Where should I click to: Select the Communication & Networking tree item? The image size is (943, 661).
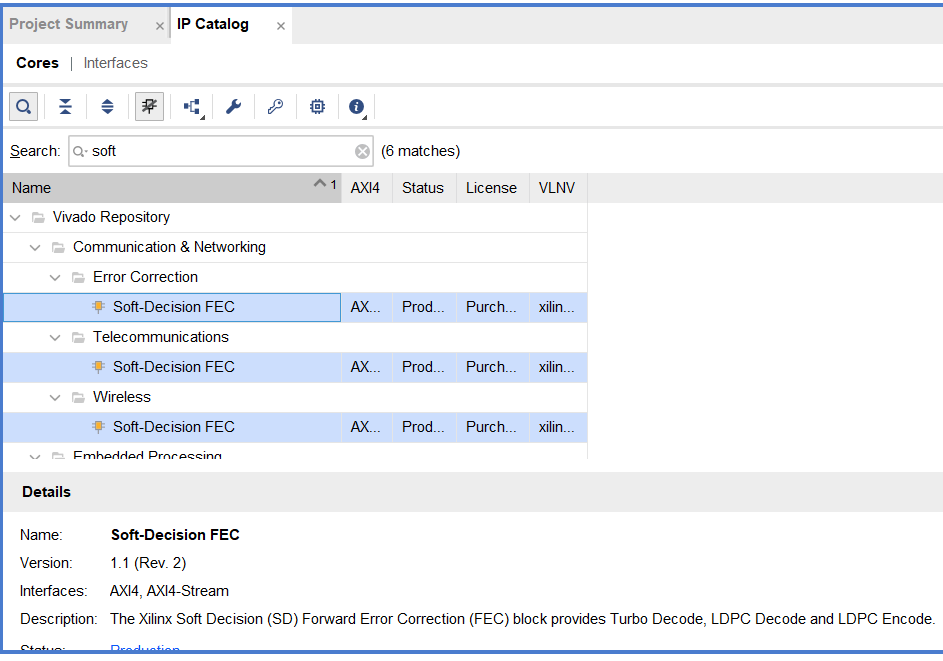[x=169, y=247]
